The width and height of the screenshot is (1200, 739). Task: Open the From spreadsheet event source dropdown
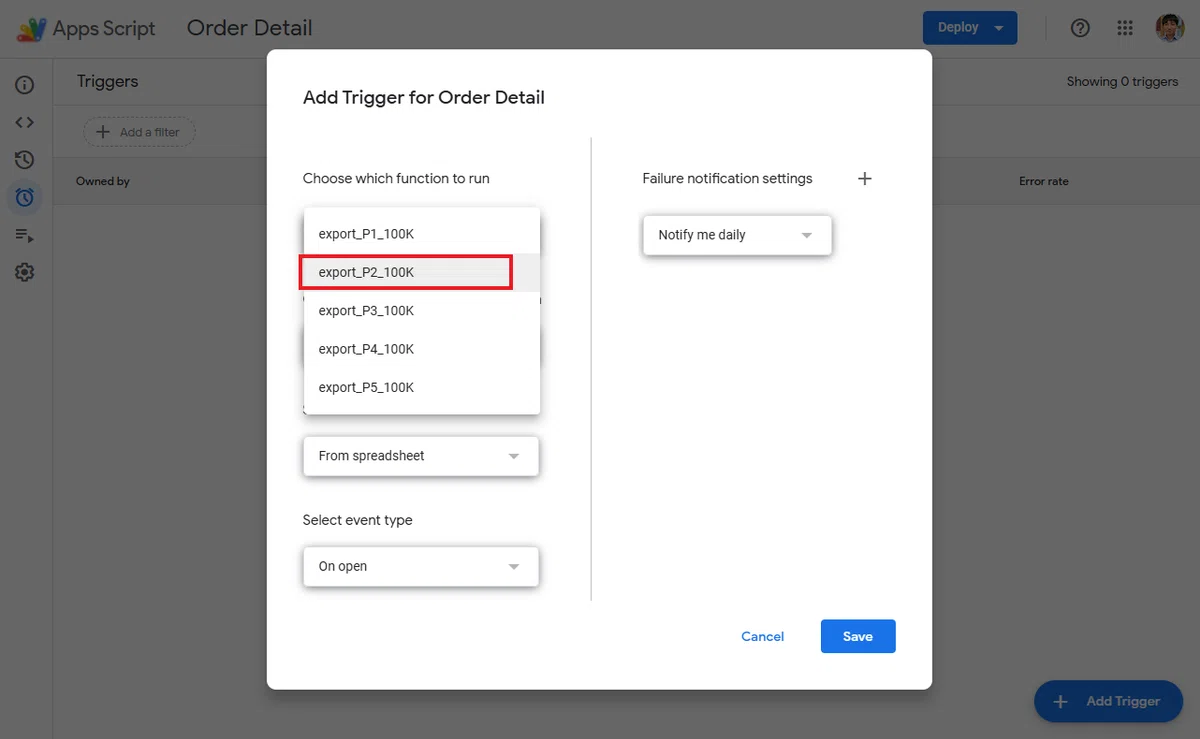click(x=421, y=456)
